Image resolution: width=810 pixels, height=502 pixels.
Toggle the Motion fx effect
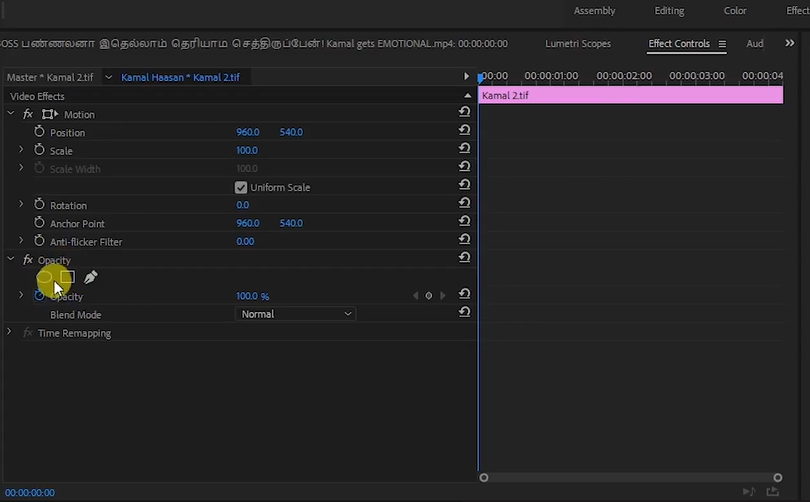point(28,114)
